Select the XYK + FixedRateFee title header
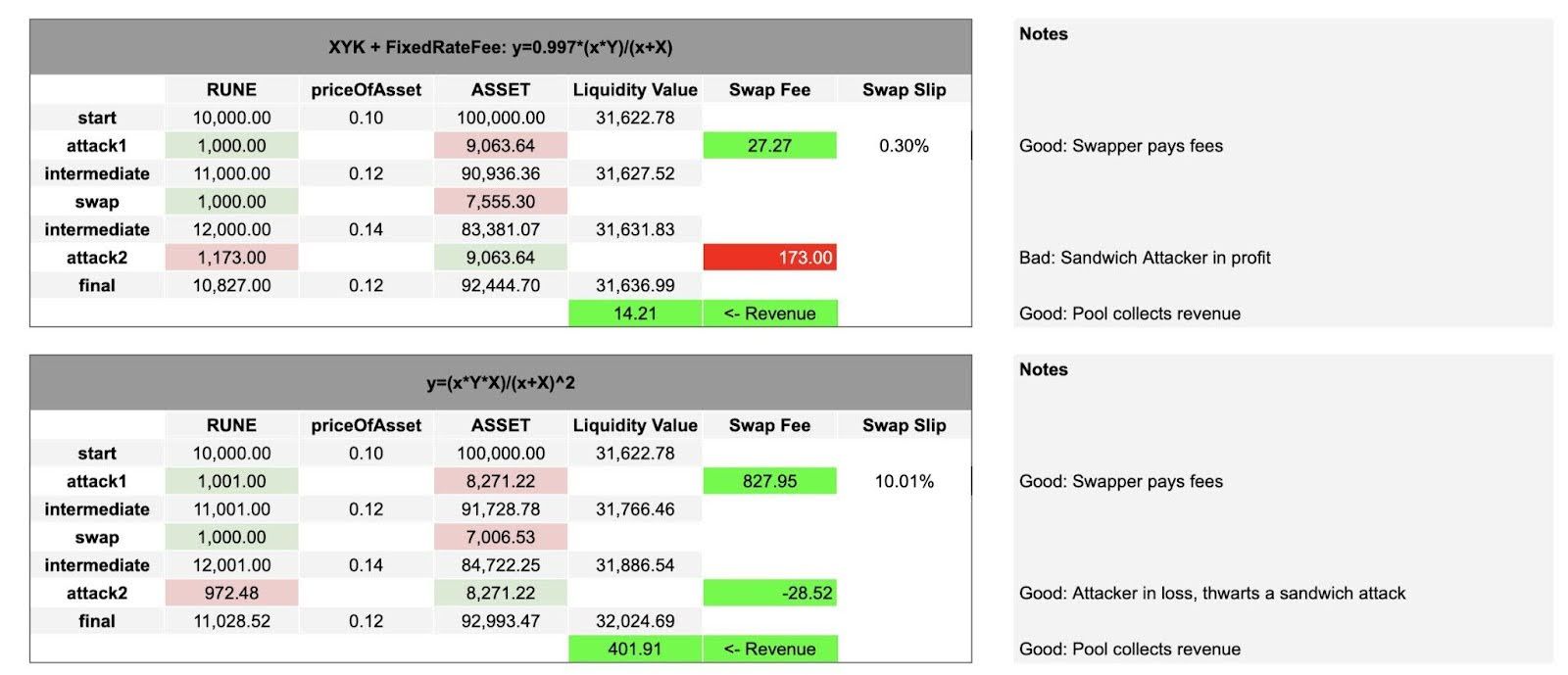This screenshot has height=675, width=1568. (x=501, y=47)
